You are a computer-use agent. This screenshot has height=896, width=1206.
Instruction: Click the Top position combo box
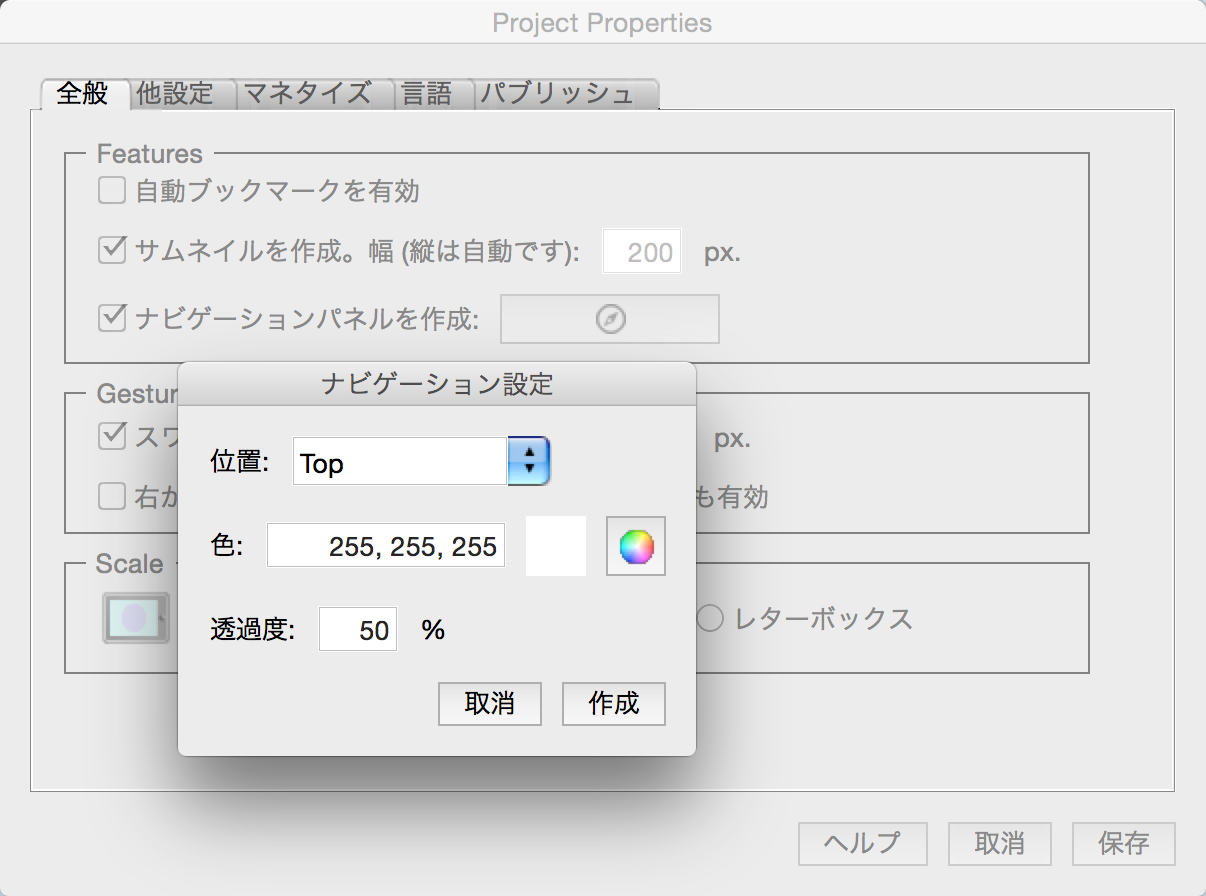point(400,462)
